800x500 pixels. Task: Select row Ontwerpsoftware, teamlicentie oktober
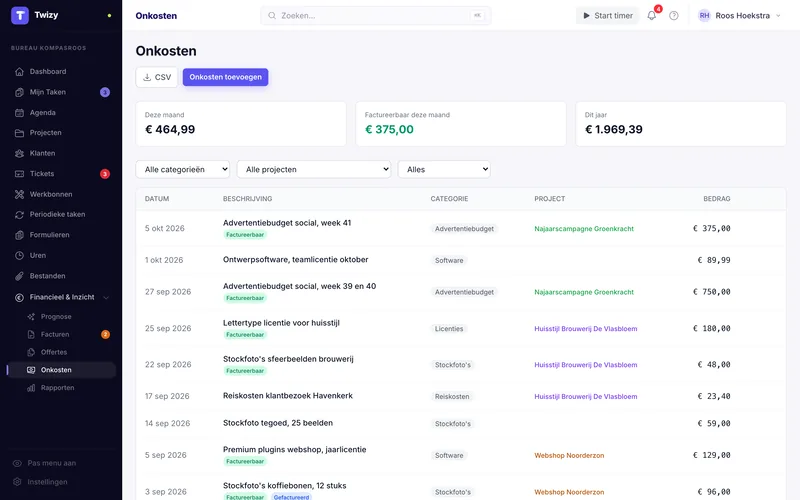tap(461, 260)
